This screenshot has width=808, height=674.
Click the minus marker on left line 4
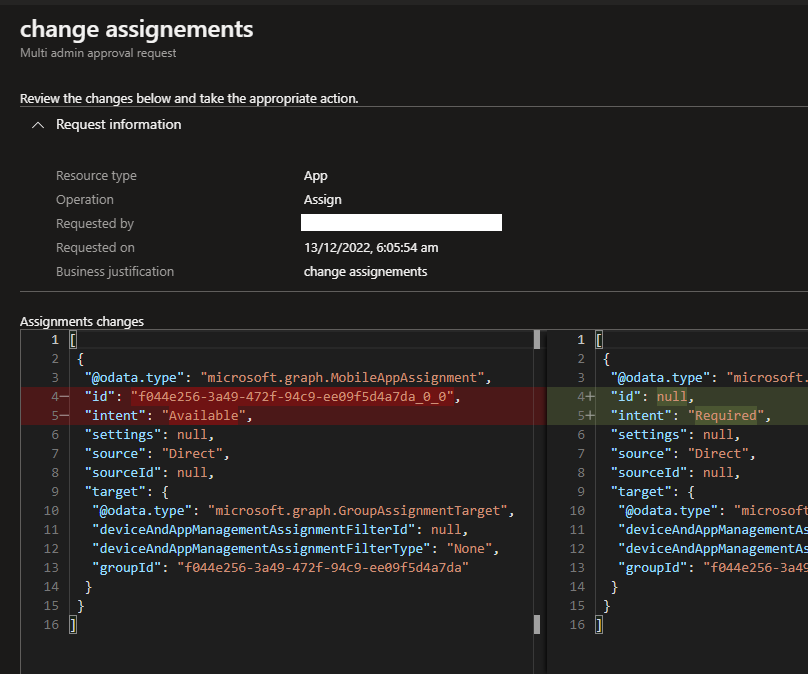[x=66, y=397]
